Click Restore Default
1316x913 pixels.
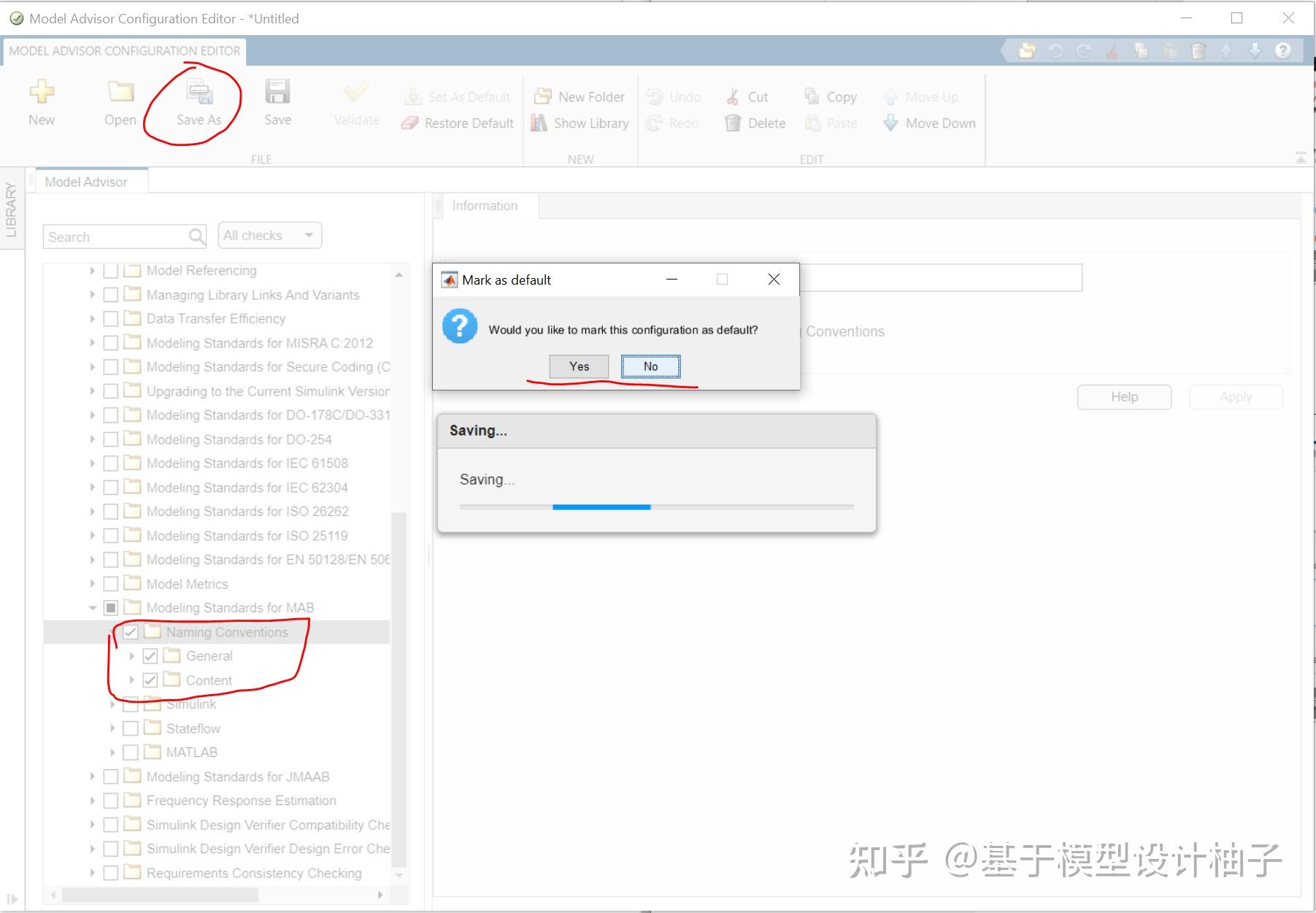click(457, 123)
